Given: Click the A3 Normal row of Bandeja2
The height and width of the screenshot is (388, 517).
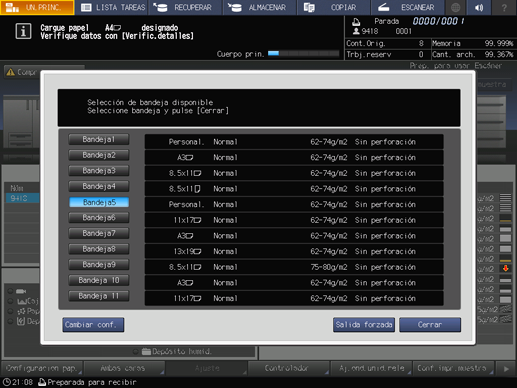Looking at the screenshot, I should click(x=294, y=157).
